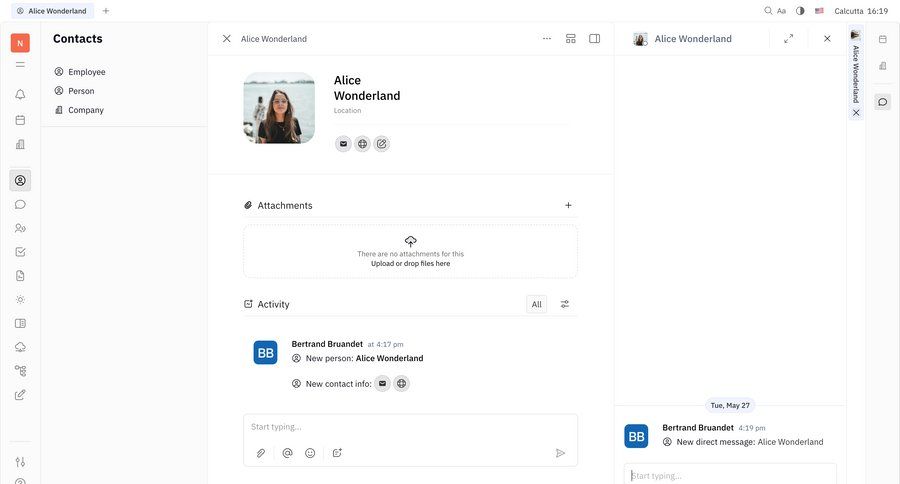Open the calendar icon in left sidebar

coord(20,120)
